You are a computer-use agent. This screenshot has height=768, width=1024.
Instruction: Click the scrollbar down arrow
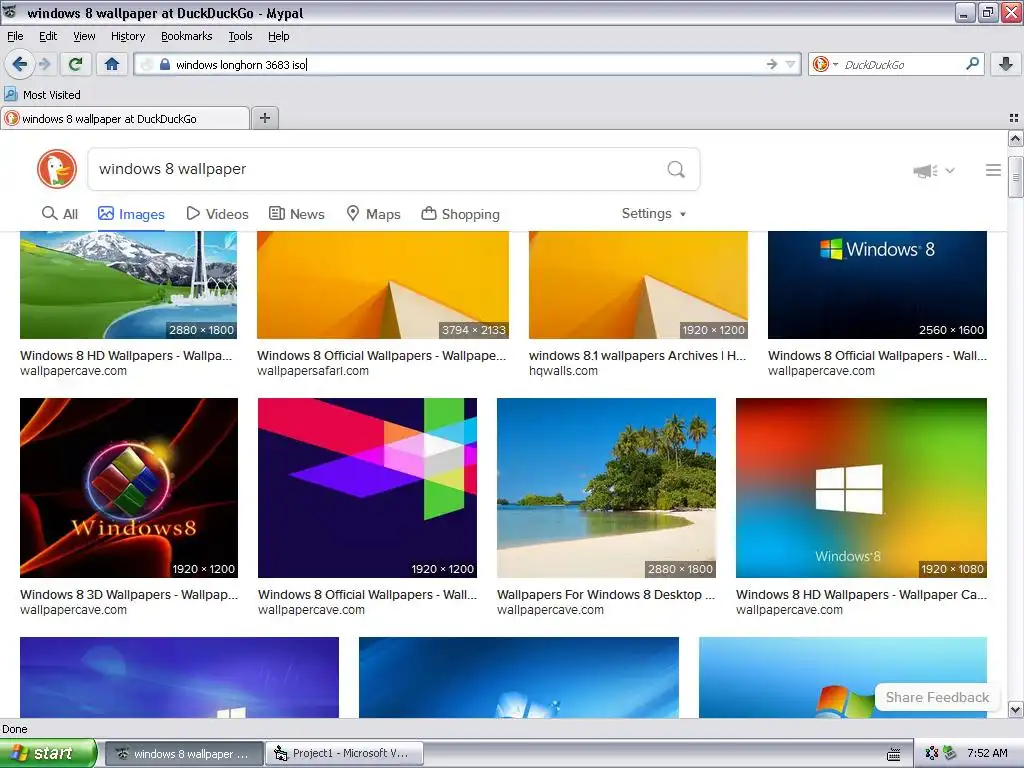pos(1015,709)
